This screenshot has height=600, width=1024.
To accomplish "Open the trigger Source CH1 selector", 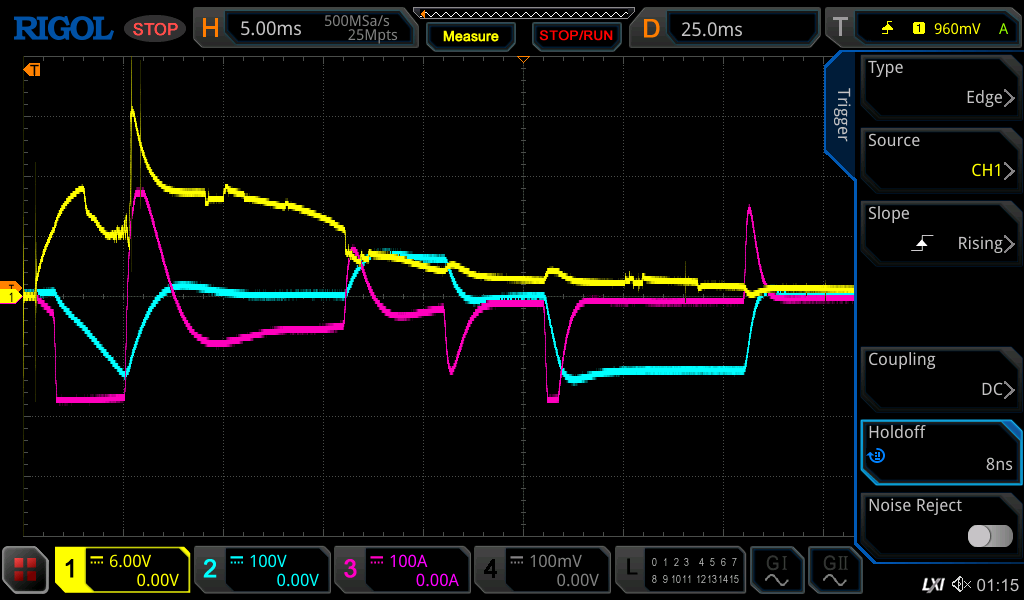I will (x=940, y=157).
